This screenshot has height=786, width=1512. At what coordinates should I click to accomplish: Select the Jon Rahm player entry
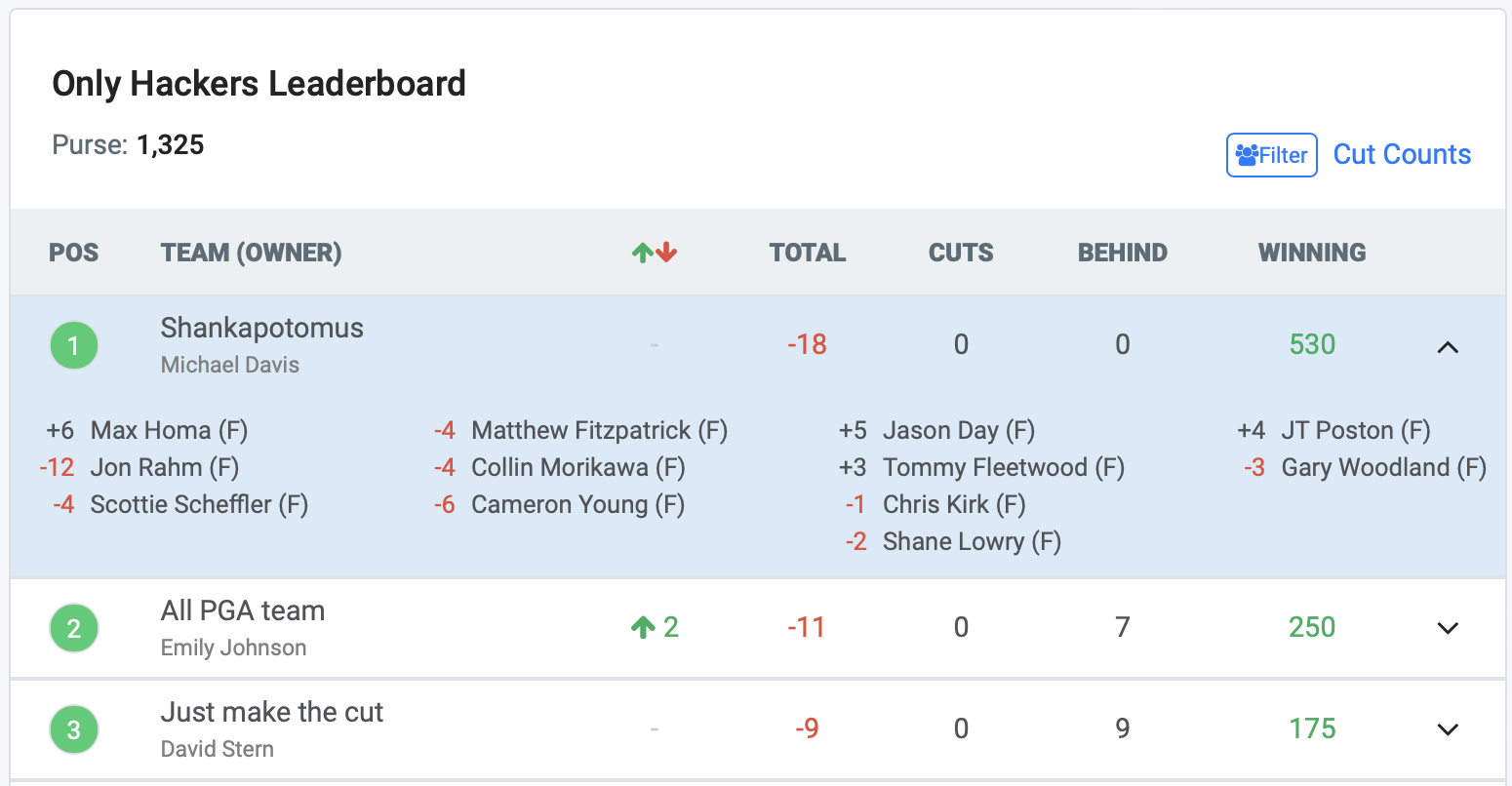tap(164, 467)
